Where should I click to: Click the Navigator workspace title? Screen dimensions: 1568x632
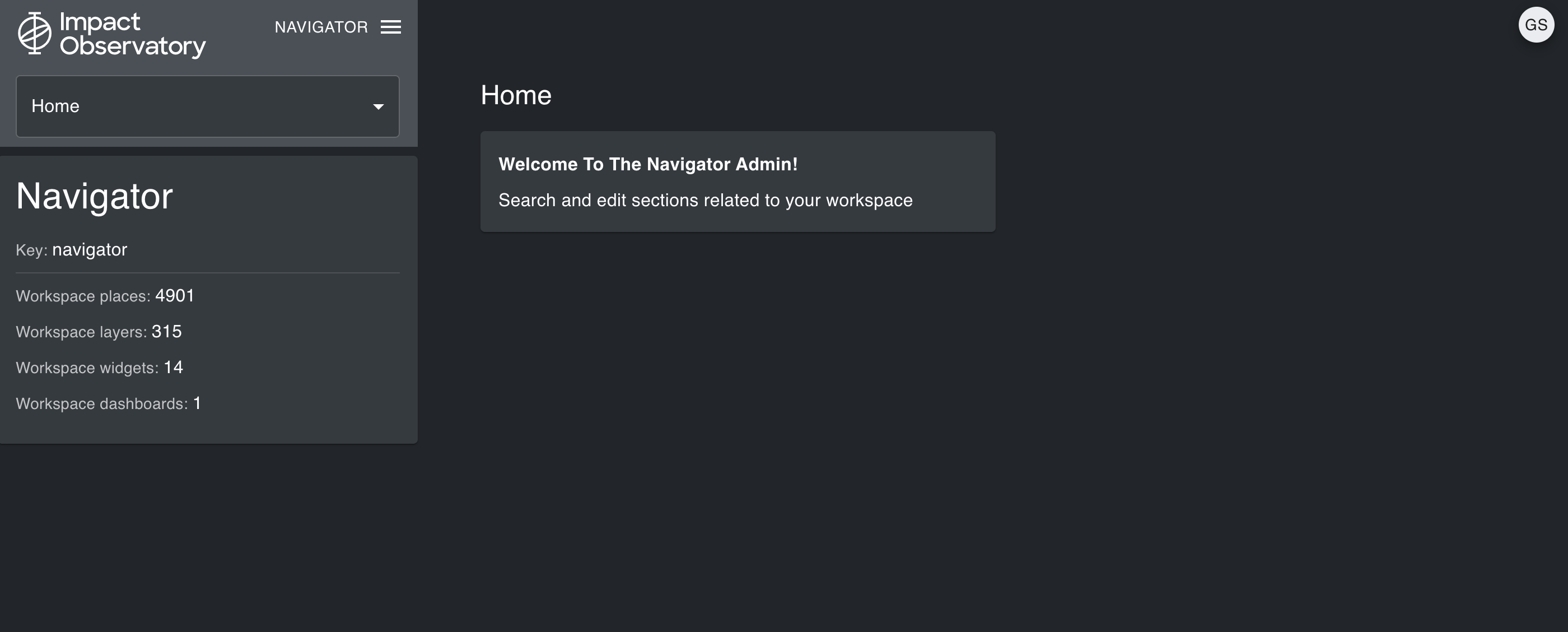(x=94, y=197)
